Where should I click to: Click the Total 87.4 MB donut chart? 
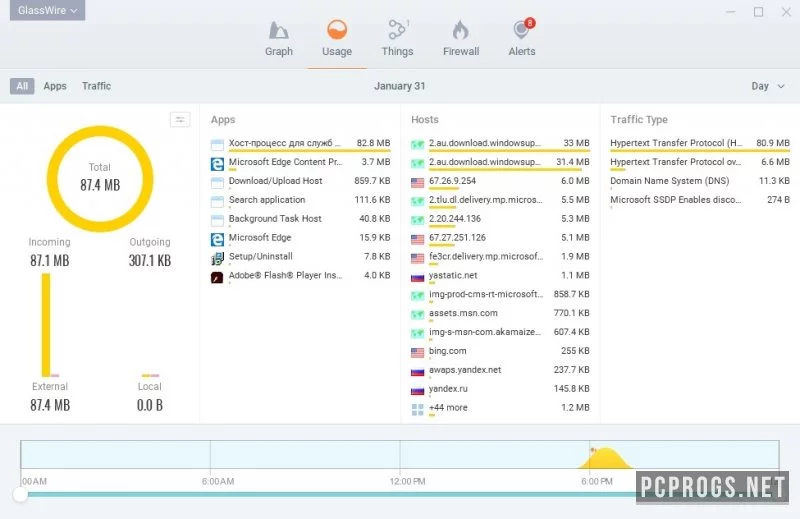click(100, 179)
